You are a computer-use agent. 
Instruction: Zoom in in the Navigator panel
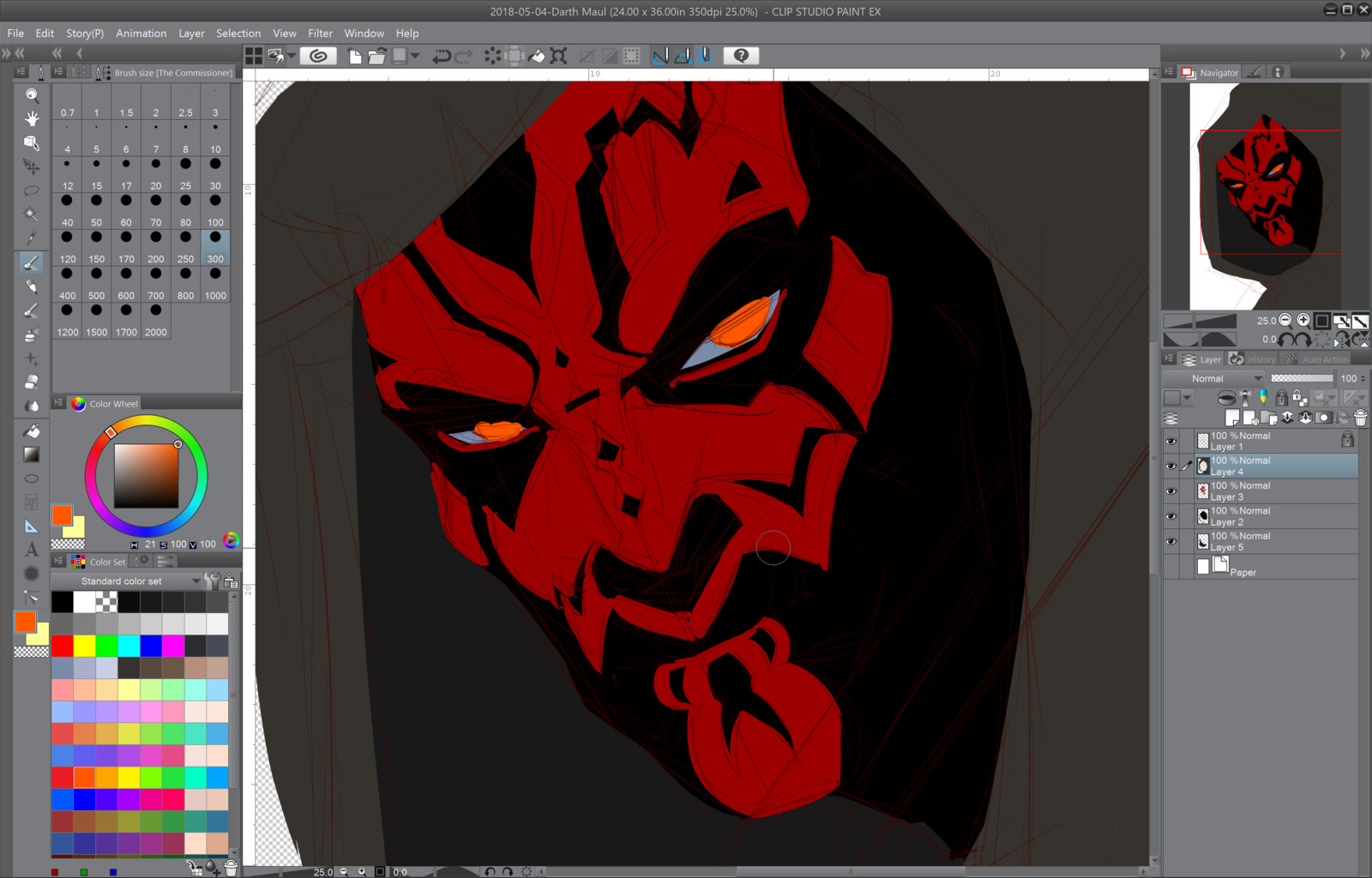pos(1303,320)
